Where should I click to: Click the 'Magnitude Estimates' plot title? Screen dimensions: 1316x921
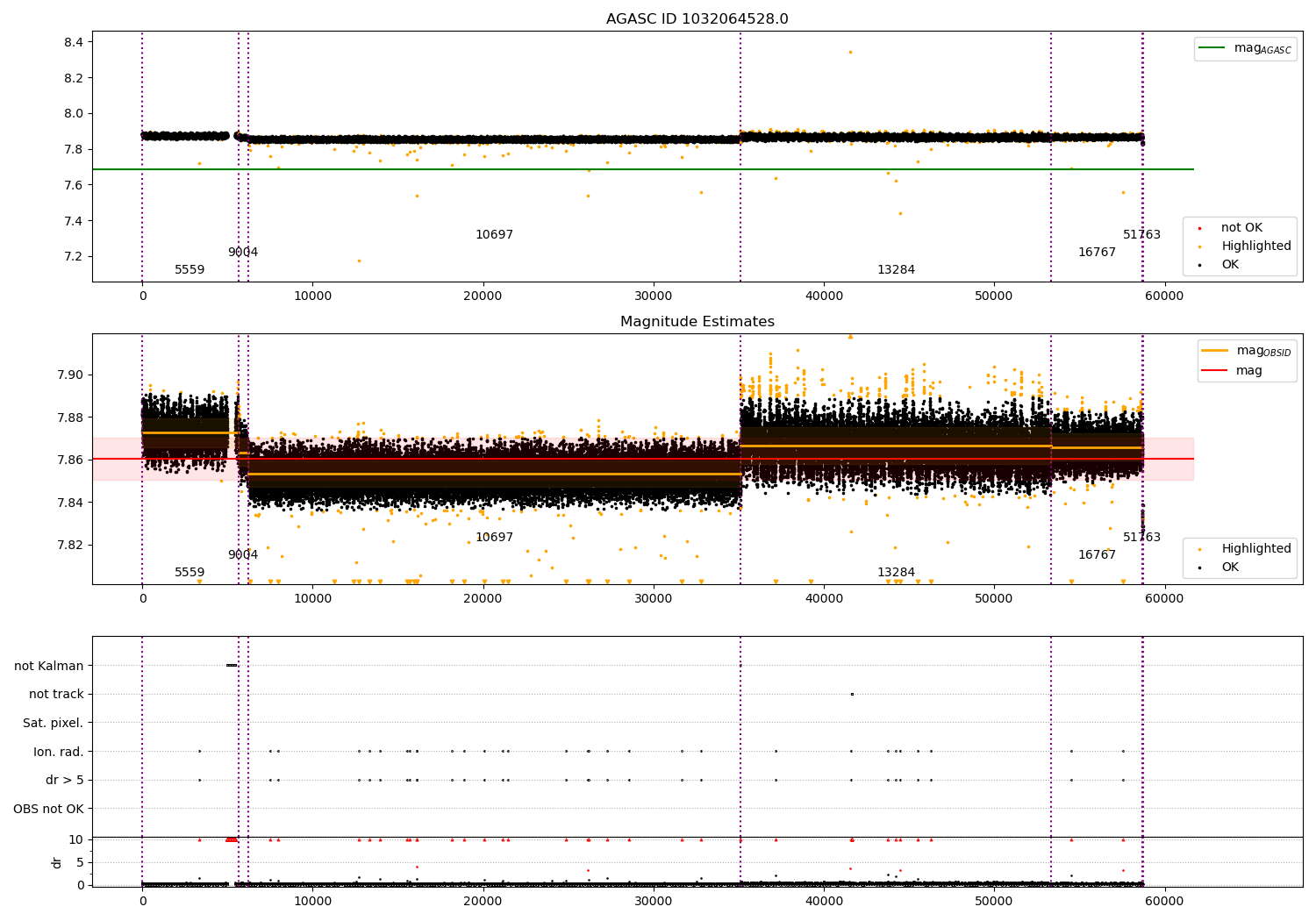coord(697,322)
